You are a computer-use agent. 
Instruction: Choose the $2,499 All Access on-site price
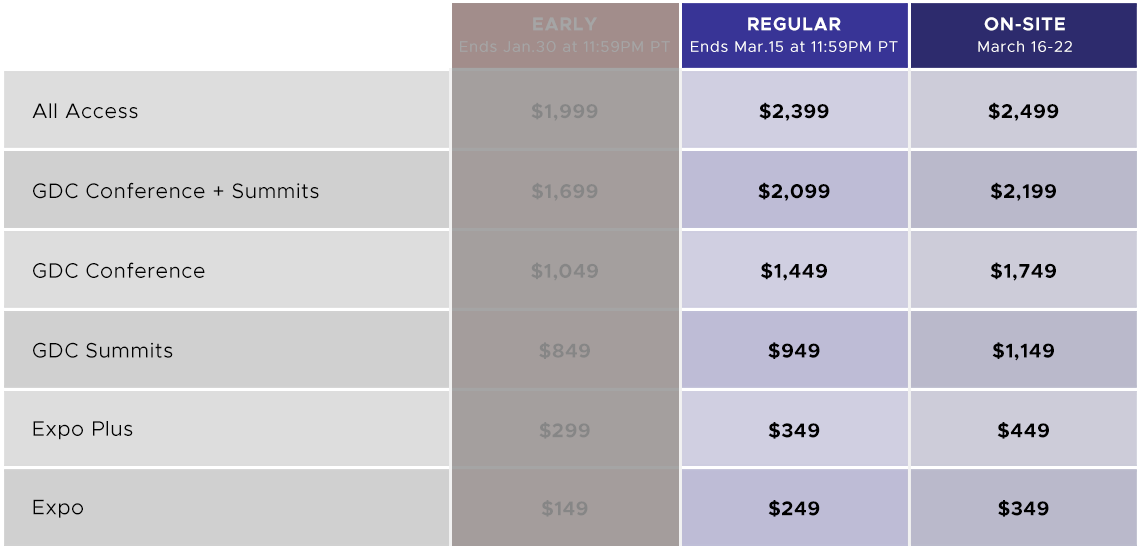pos(1024,111)
